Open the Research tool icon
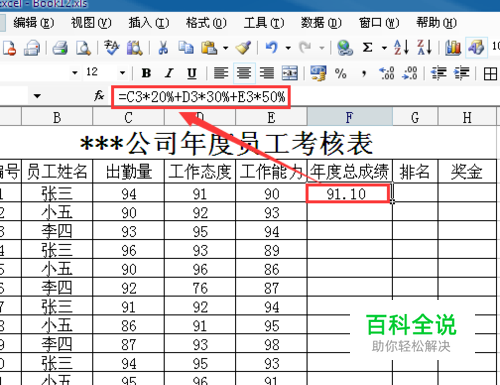This screenshot has height=385, width=500. click(134, 48)
